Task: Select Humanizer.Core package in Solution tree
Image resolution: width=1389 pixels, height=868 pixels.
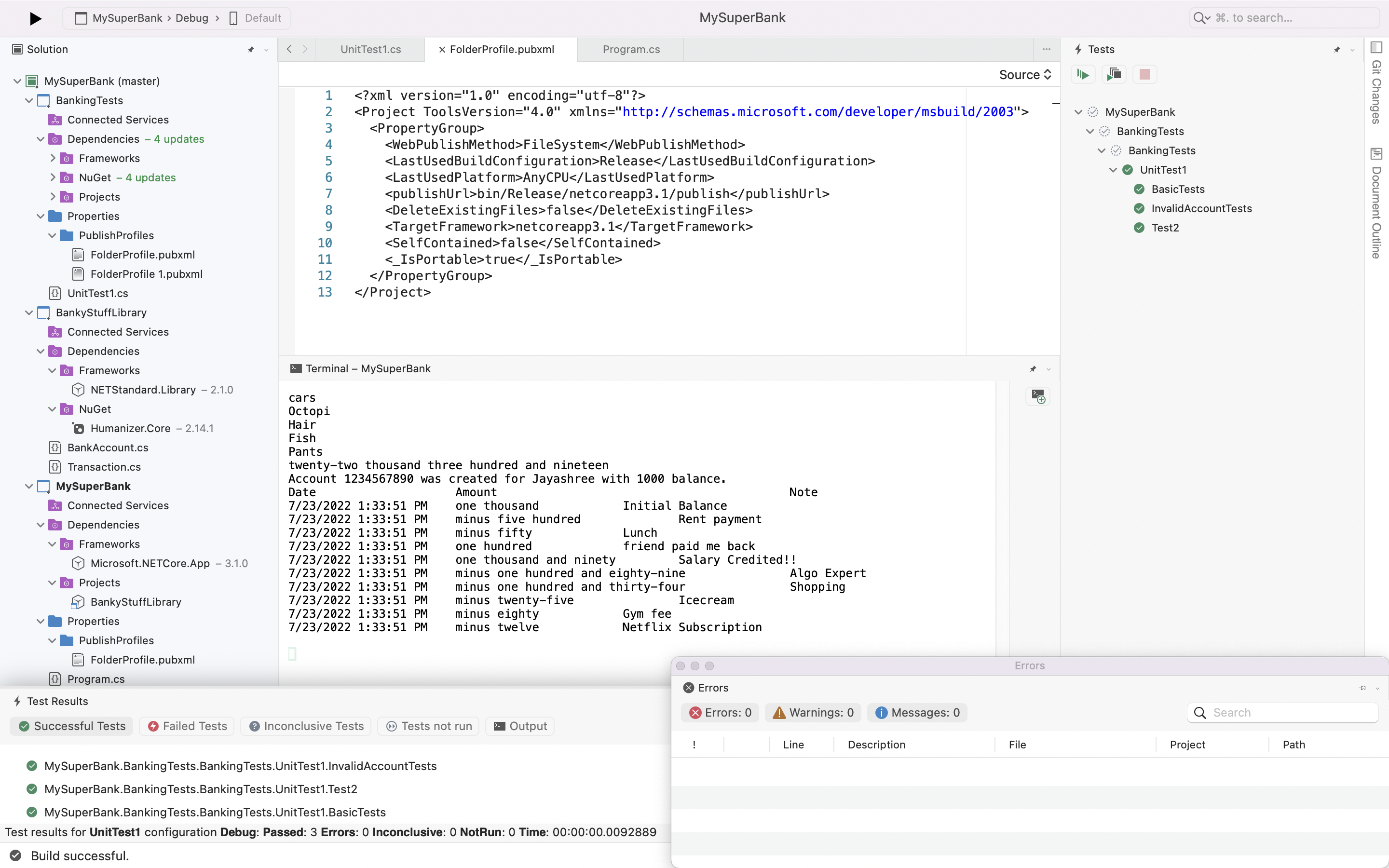Action: tap(130, 429)
